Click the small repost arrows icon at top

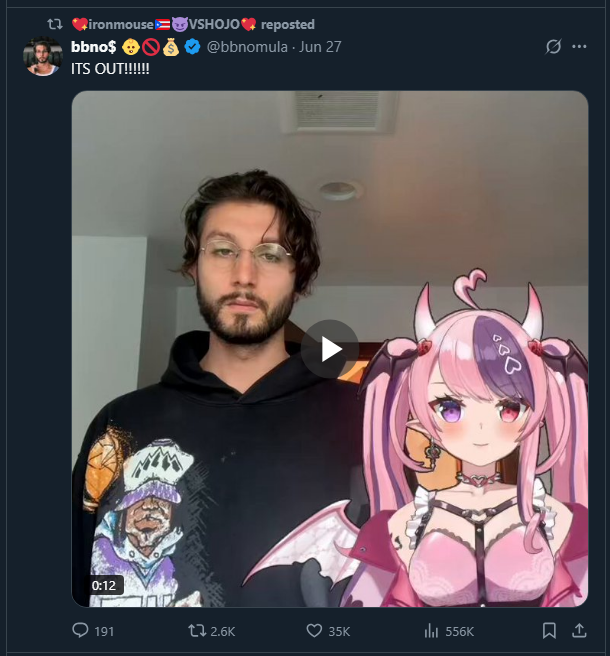[x=55, y=24]
